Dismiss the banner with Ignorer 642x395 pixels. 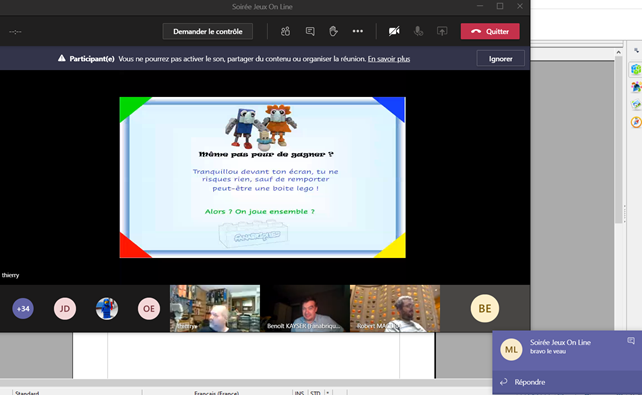click(500, 59)
